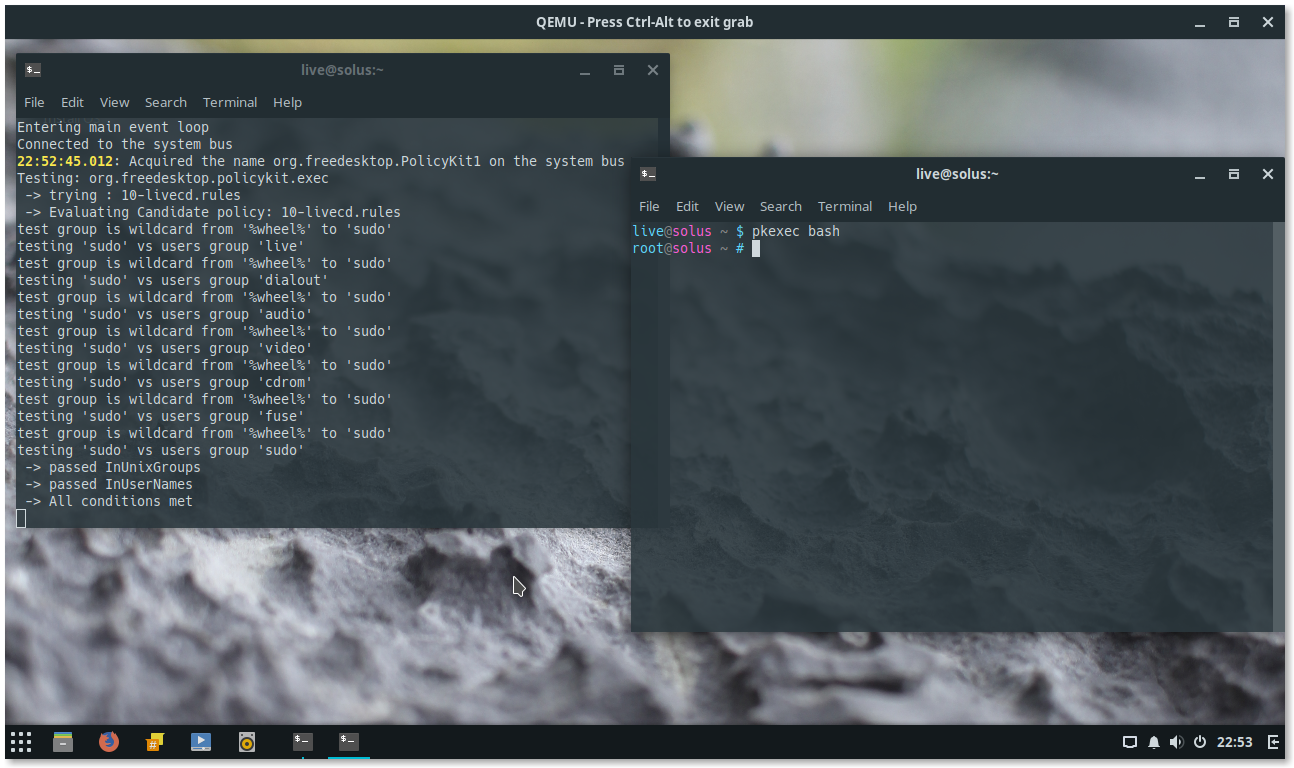Open Search menu in right terminal
Viewport: 1294px width, 768px height.
coord(781,206)
